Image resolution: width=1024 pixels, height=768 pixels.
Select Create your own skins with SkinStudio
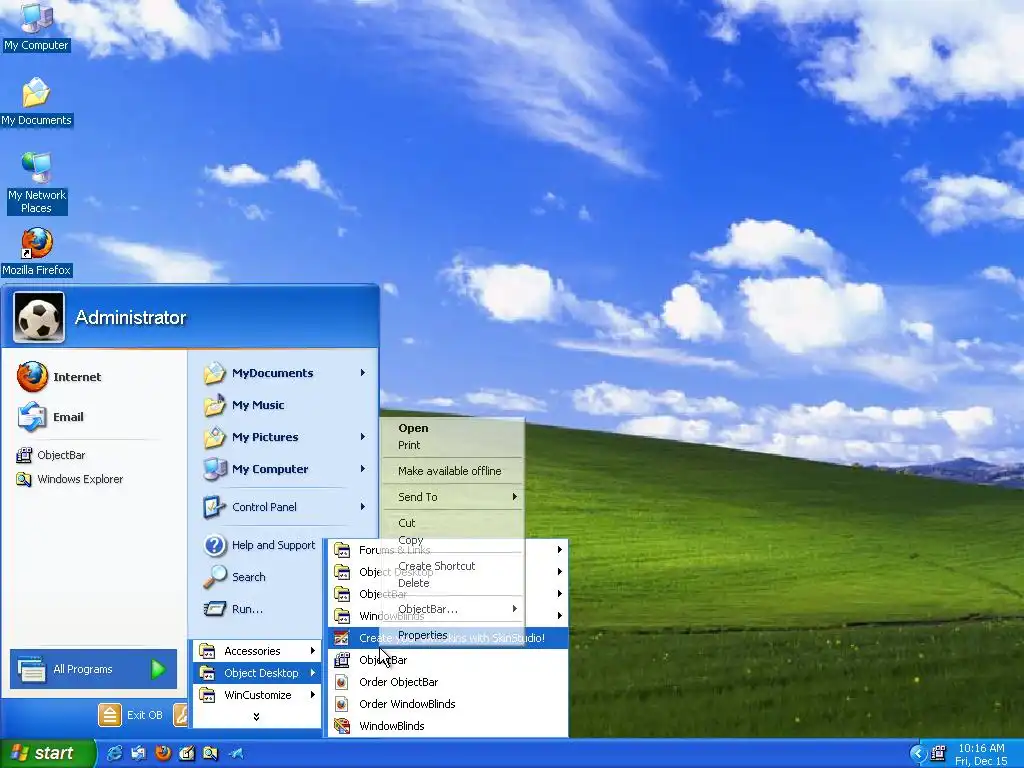coord(448,638)
